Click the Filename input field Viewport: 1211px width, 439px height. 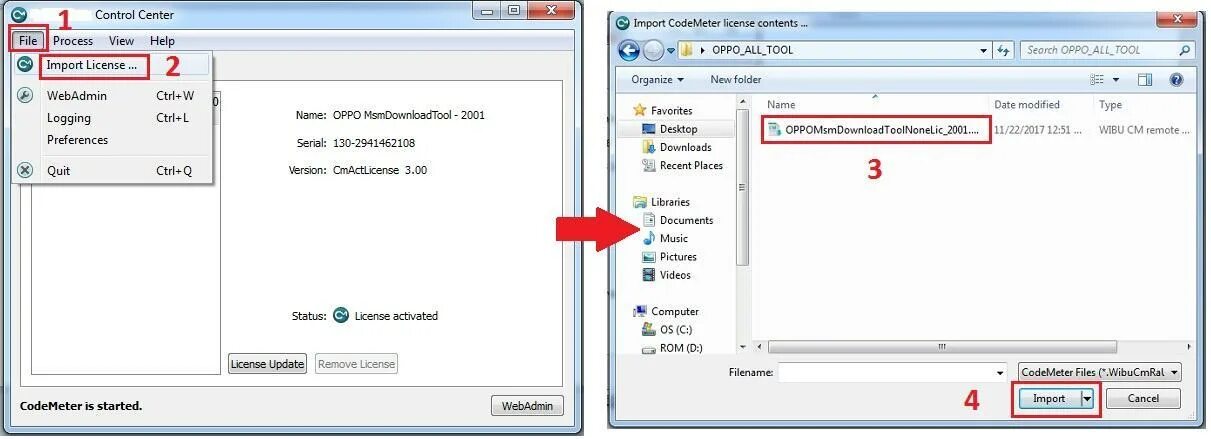(892, 372)
